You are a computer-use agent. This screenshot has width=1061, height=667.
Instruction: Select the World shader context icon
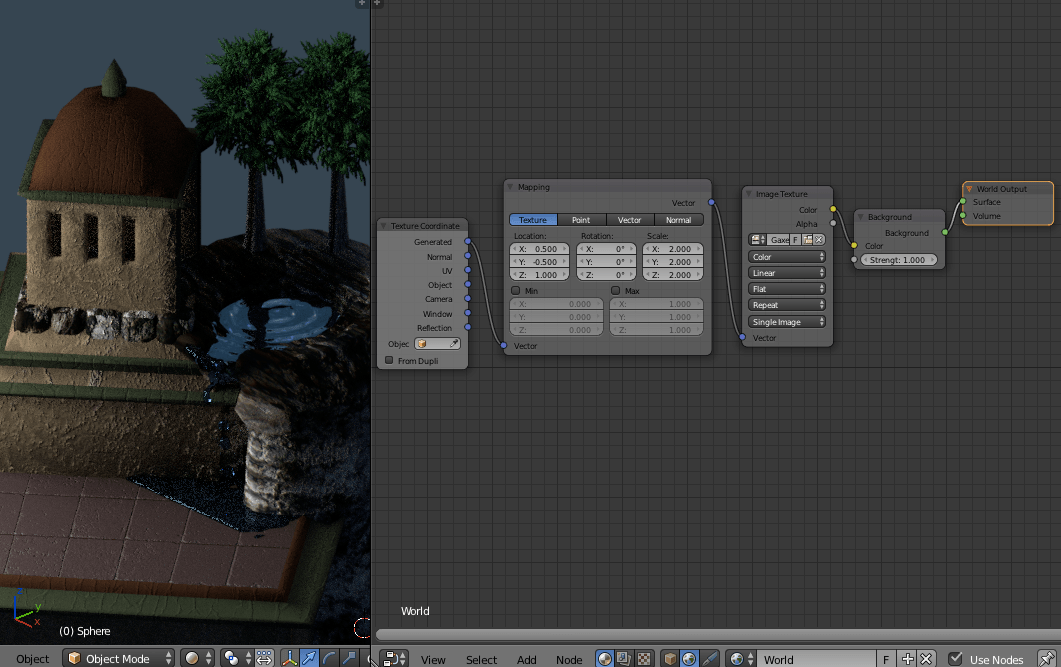[x=689, y=658]
